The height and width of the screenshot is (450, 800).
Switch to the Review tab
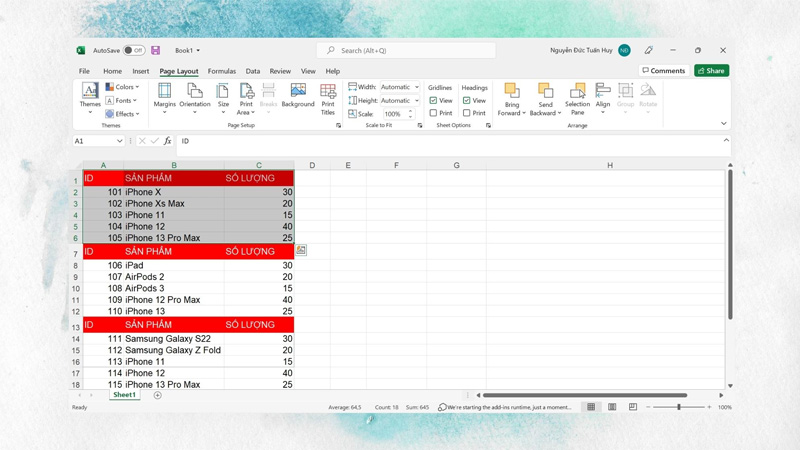(x=280, y=71)
